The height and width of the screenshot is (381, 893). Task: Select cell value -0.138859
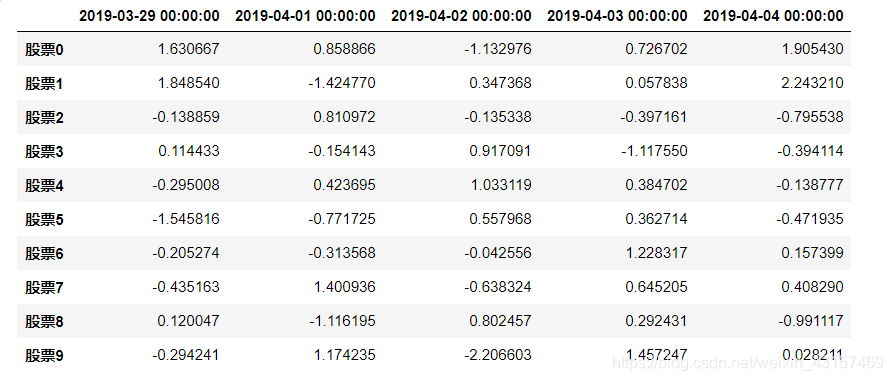(186, 117)
